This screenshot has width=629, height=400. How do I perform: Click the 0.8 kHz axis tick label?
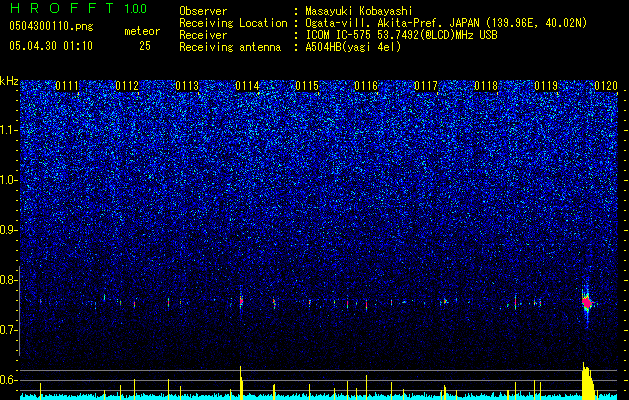[x=8, y=280]
